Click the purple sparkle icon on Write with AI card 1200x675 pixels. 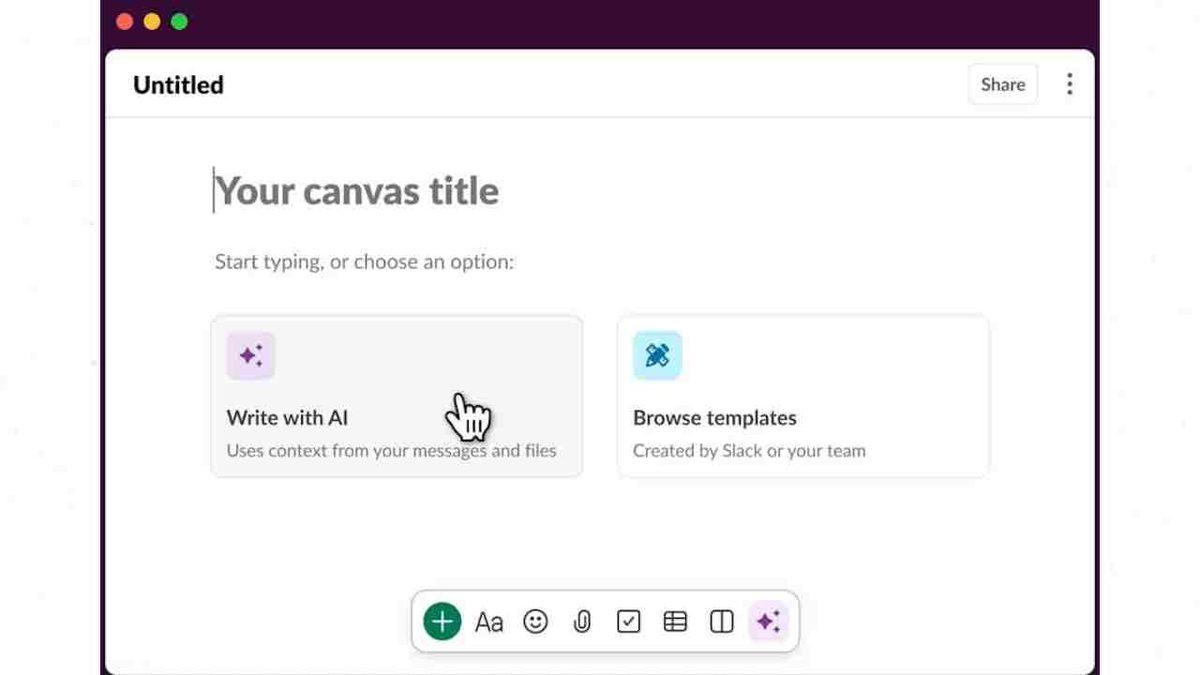pyautogui.click(x=251, y=355)
